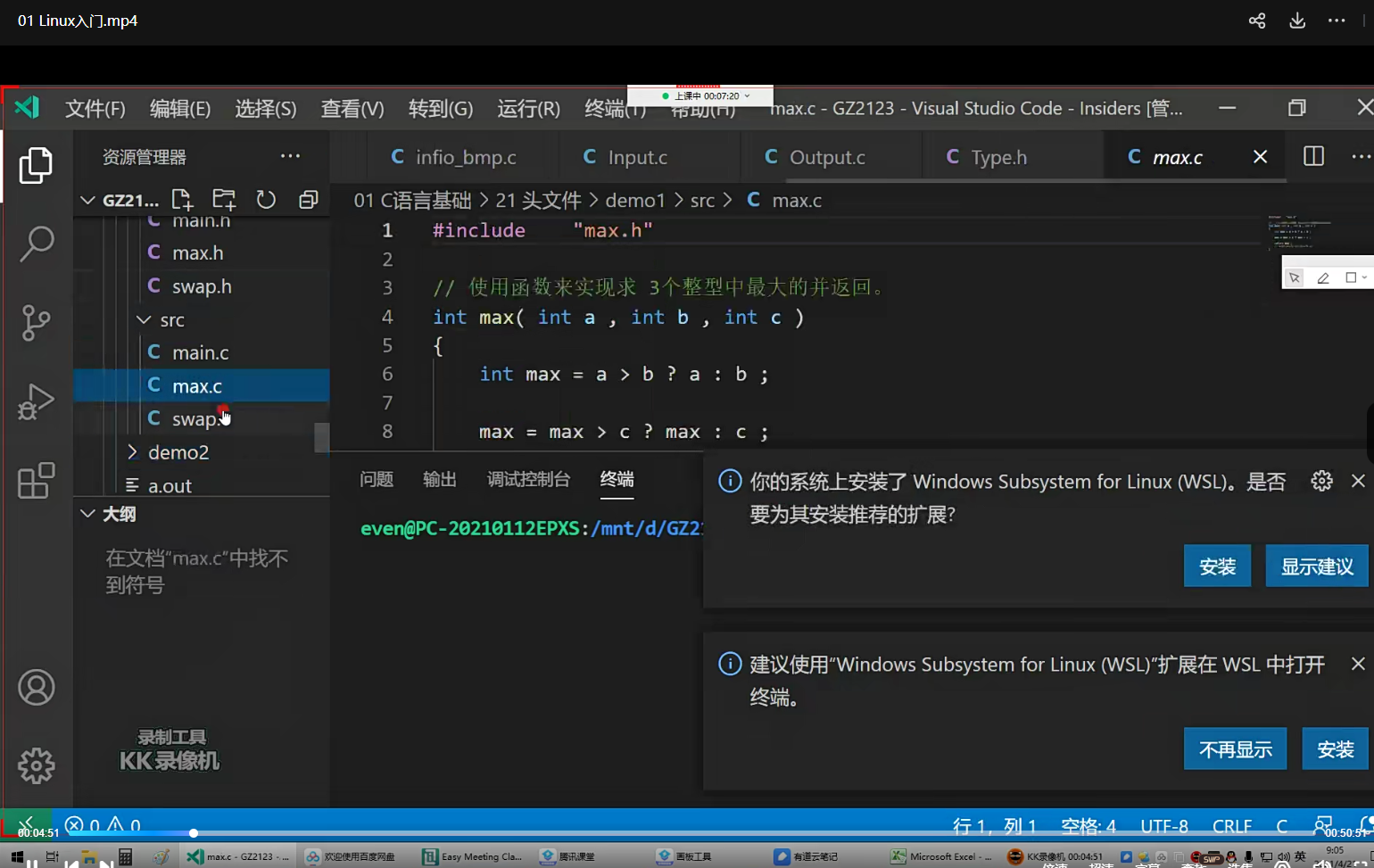Open 腾讯课堂 from the taskbar

click(x=568, y=856)
